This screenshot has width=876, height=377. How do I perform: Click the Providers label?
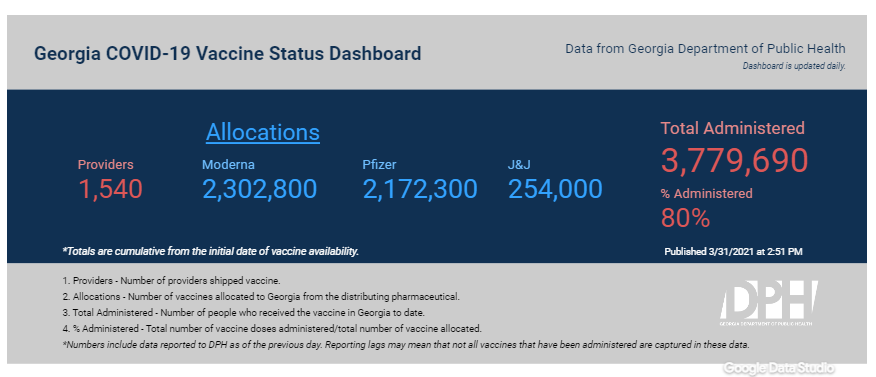(106, 164)
